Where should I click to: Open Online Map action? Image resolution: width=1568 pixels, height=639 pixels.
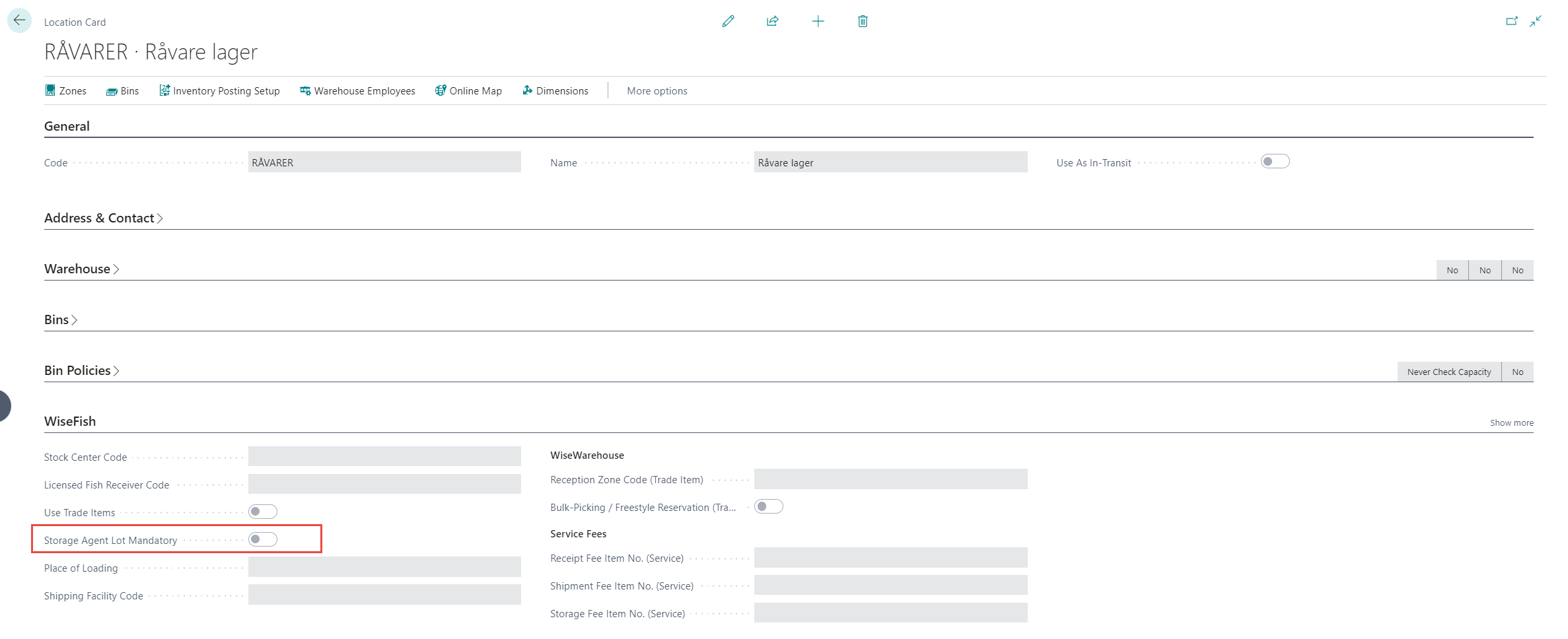468,91
